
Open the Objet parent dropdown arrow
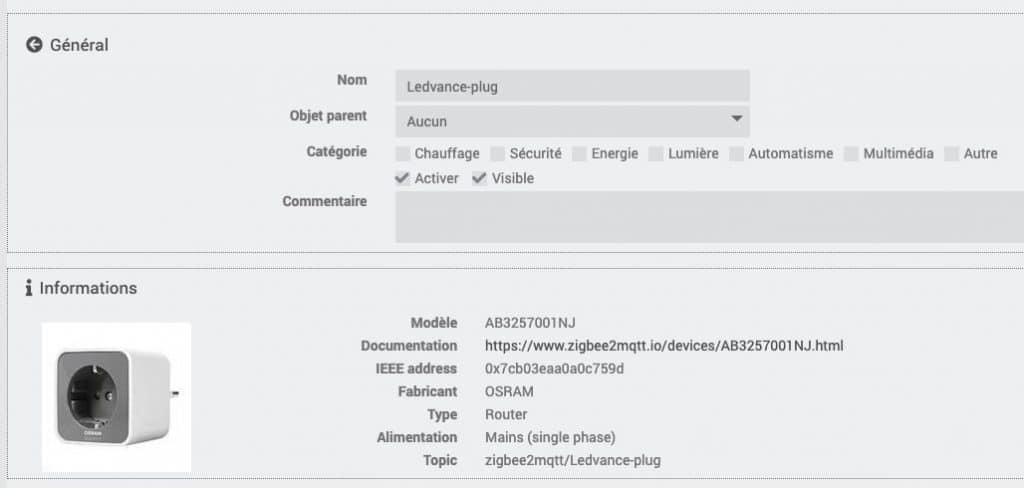tap(737, 119)
